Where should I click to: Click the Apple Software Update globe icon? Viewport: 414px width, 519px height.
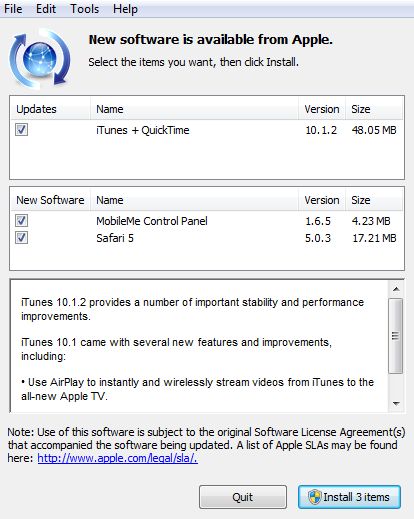point(40,59)
